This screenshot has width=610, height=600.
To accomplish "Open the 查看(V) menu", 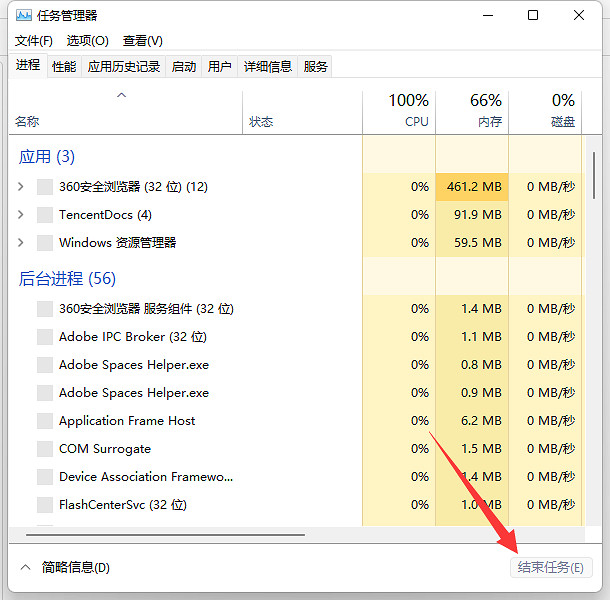I will pyautogui.click(x=142, y=41).
